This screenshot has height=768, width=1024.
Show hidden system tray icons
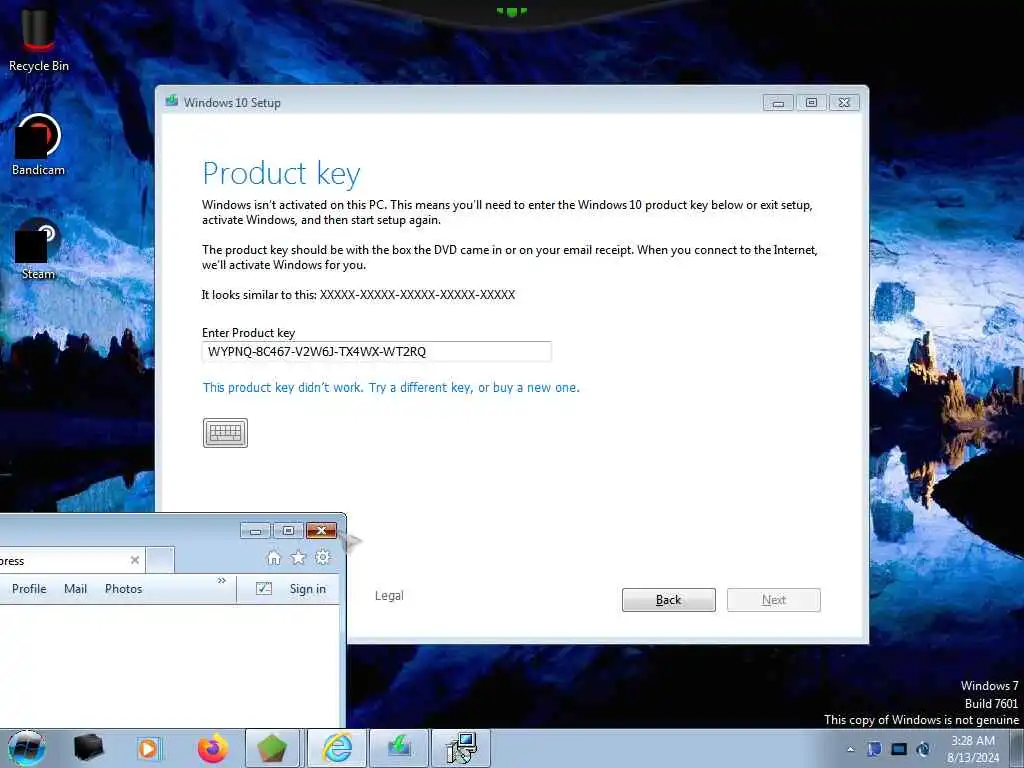pyautogui.click(x=850, y=749)
